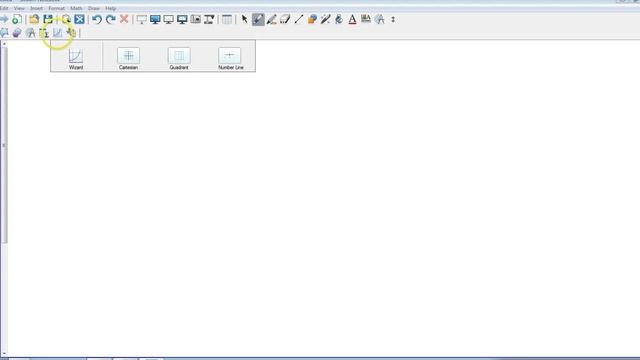Viewport: 640px width, 360px height.
Task: Click the left sidebar scrollbar thumb
Action: pyautogui.click(x=4, y=145)
